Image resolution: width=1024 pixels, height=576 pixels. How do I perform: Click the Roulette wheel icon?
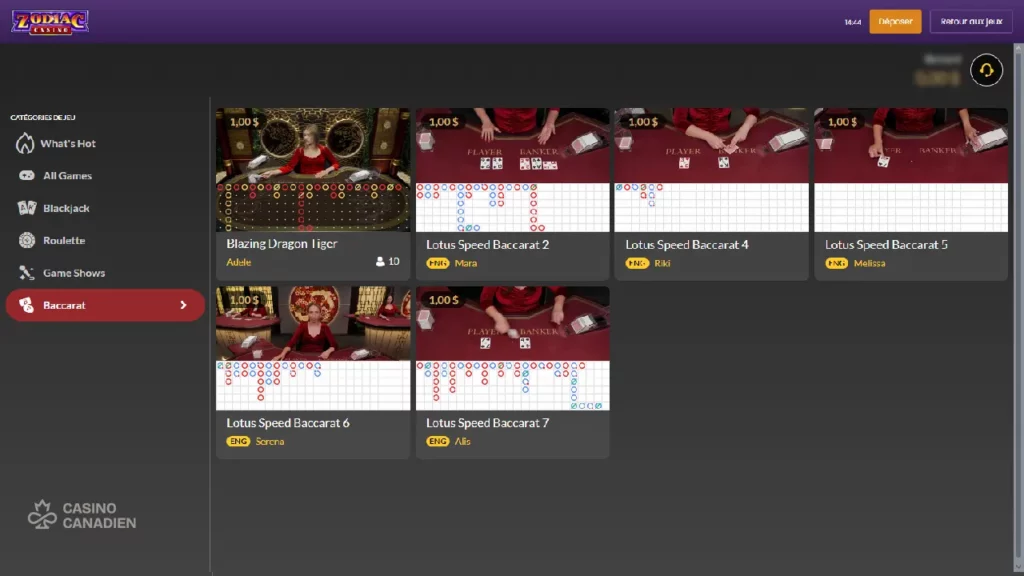coord(26,241)
